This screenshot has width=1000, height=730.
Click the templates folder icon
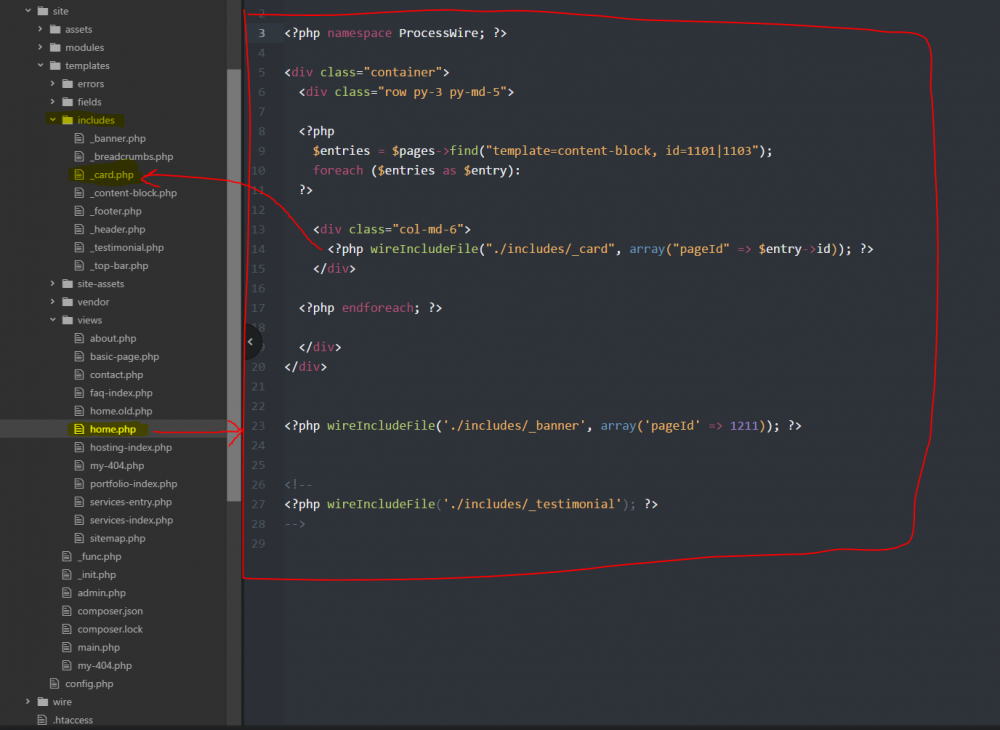coord(55,66)
